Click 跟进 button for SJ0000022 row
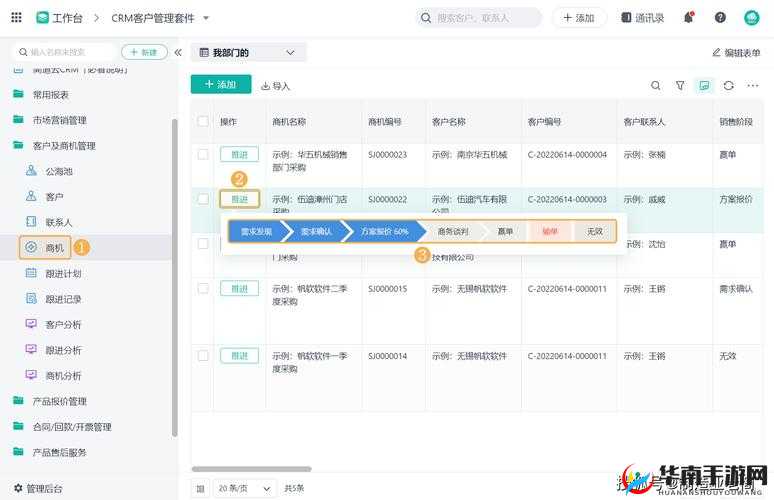Viewport: 774px width, 500px height. click(x=239, y=199)
